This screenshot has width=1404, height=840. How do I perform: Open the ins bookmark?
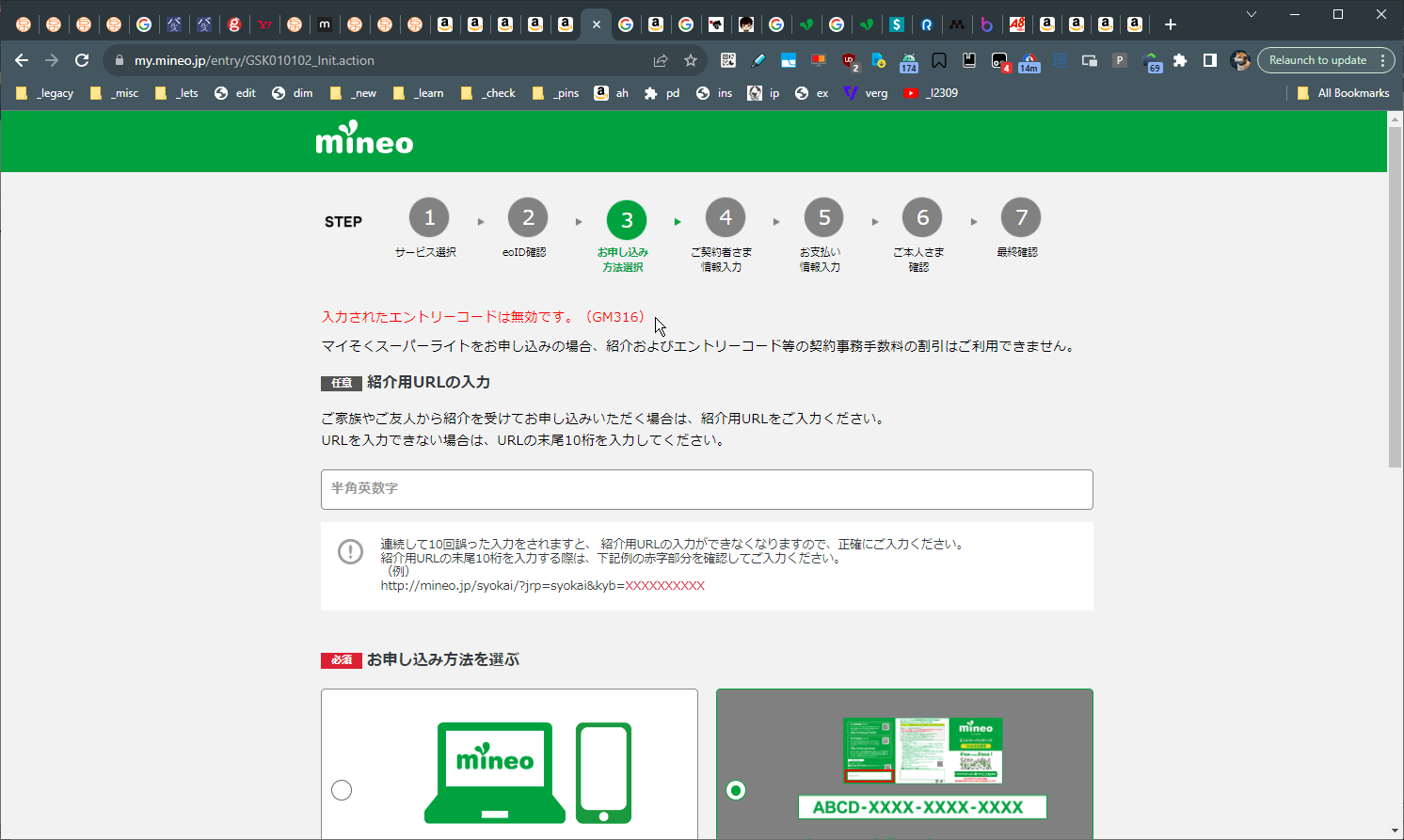714,93
